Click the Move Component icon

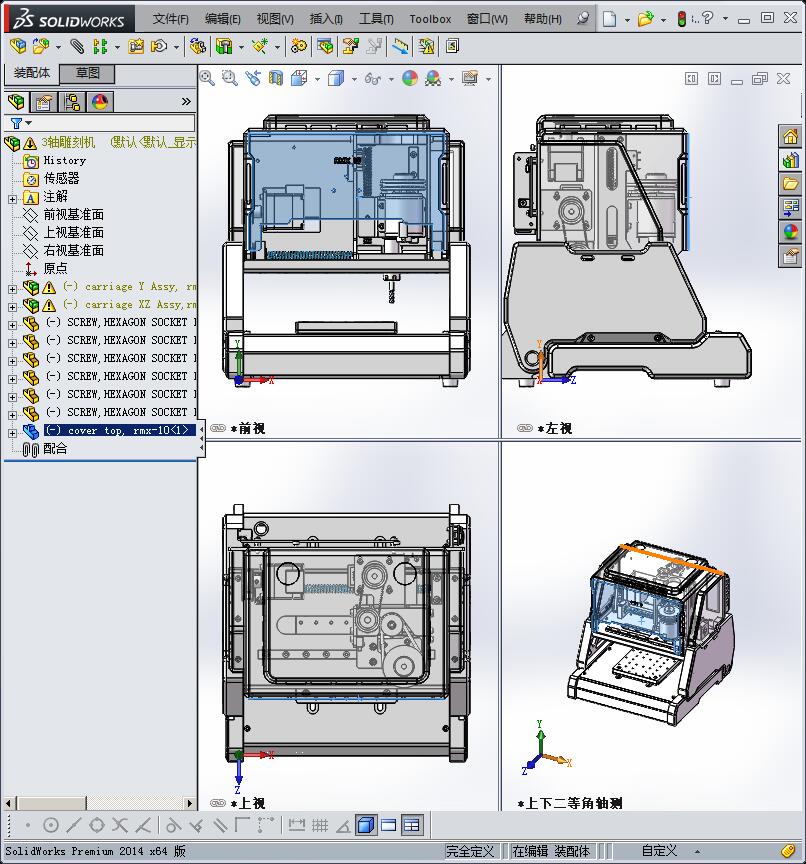[159, 46]
